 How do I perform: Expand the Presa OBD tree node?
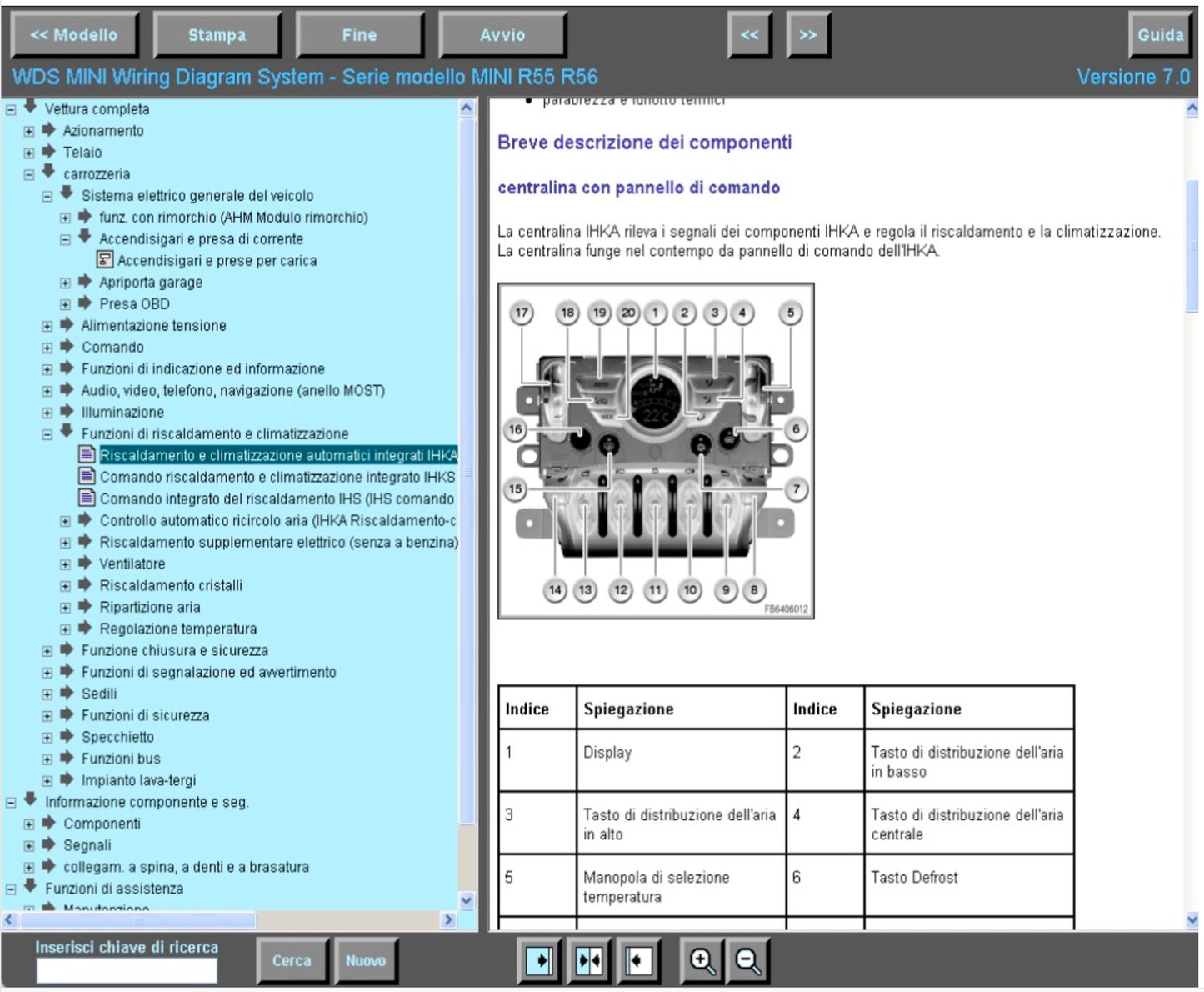pyautogui.click(x=65, y=305)
